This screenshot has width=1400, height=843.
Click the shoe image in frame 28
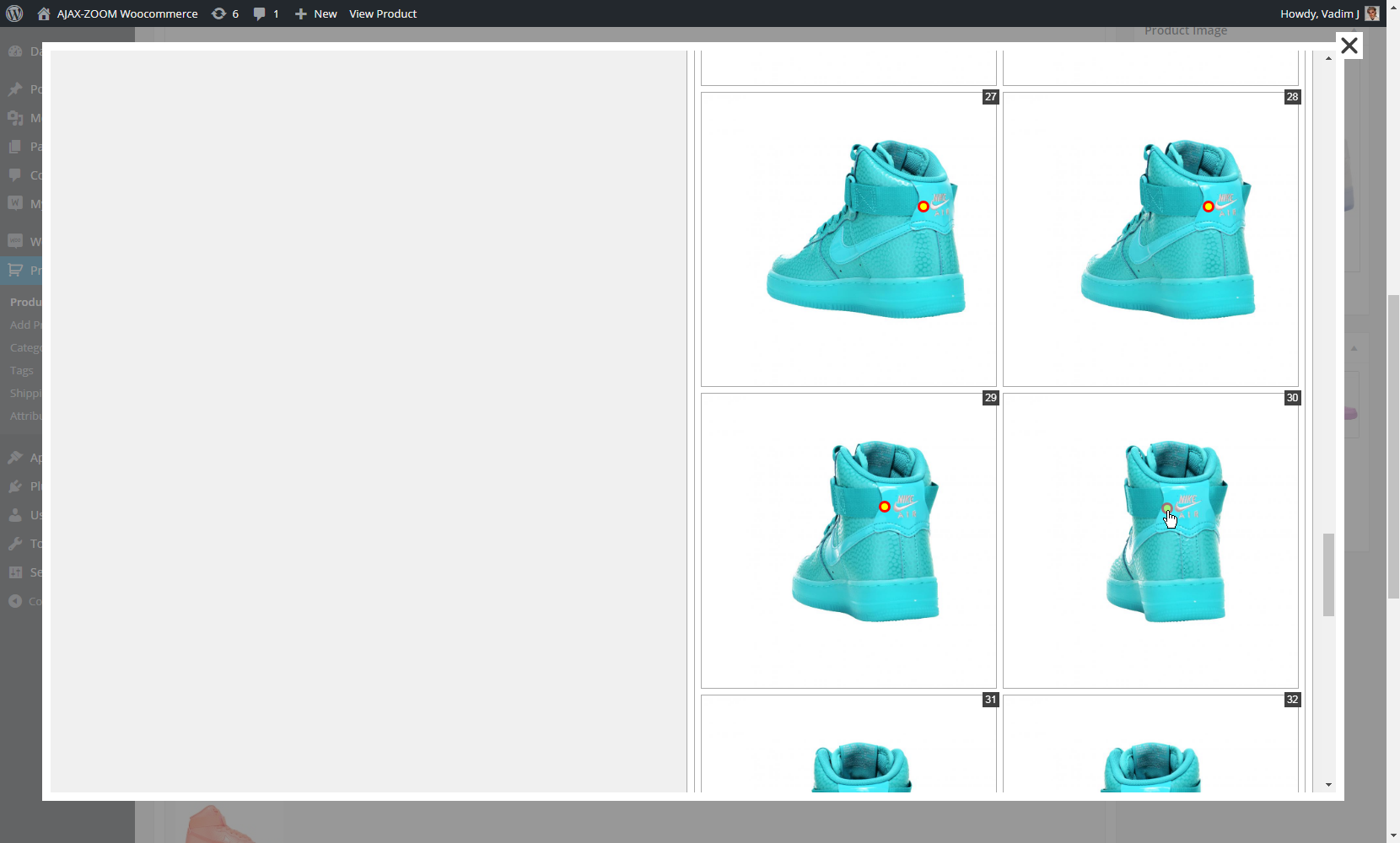(x=1168, y=229)
